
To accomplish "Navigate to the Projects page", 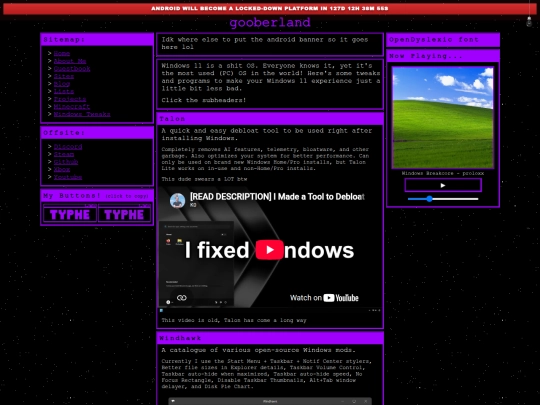I will pos(70,99).
